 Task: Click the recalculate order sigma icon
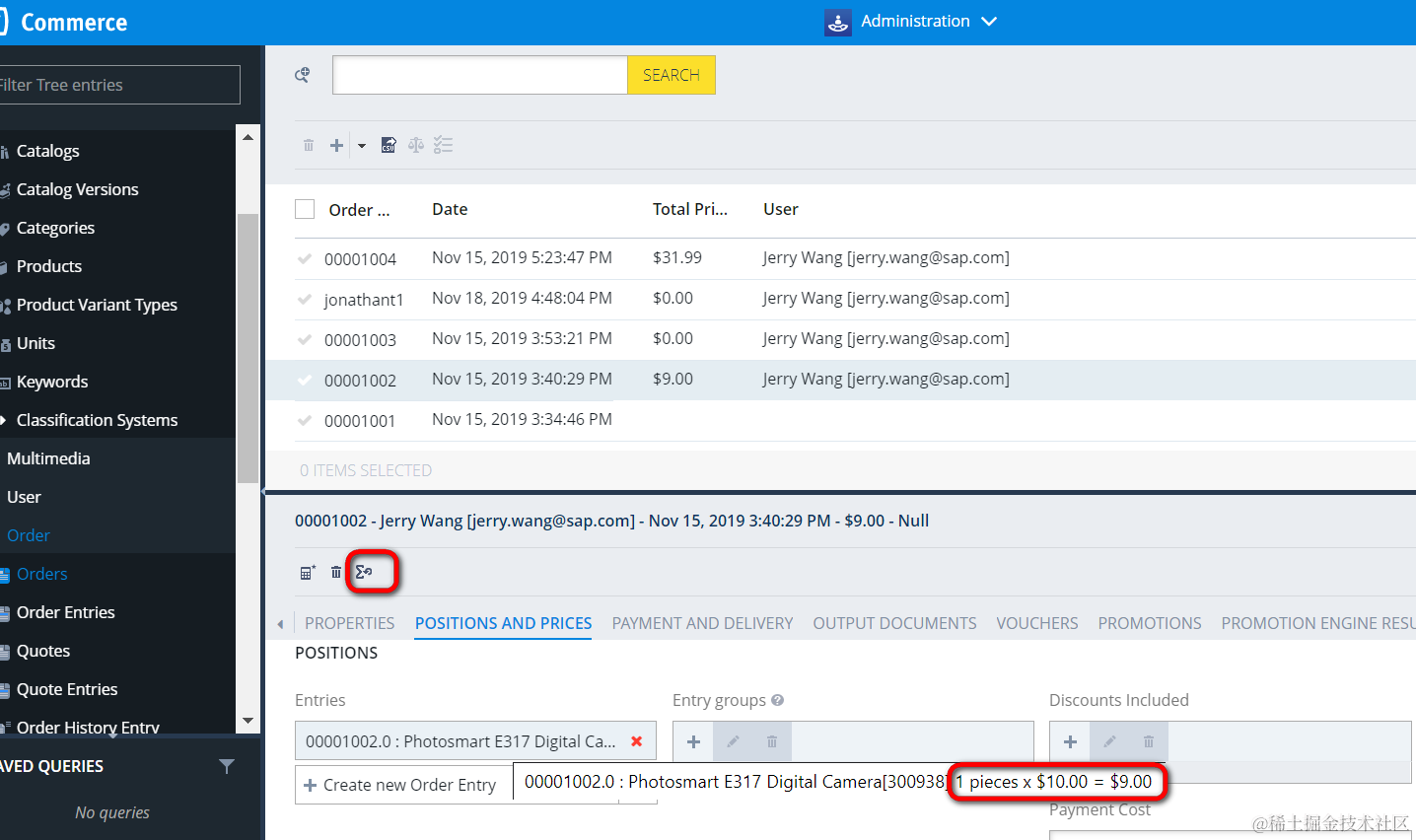click(x=364, y=572)
